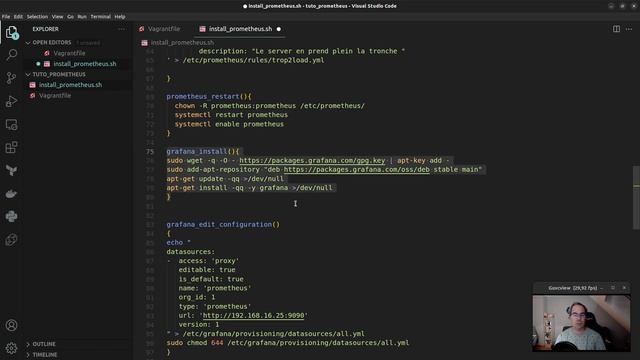This screenshot has width=640, height=360.
Task: Open the Docker view in activity bar
Action: tap(11, 193)
